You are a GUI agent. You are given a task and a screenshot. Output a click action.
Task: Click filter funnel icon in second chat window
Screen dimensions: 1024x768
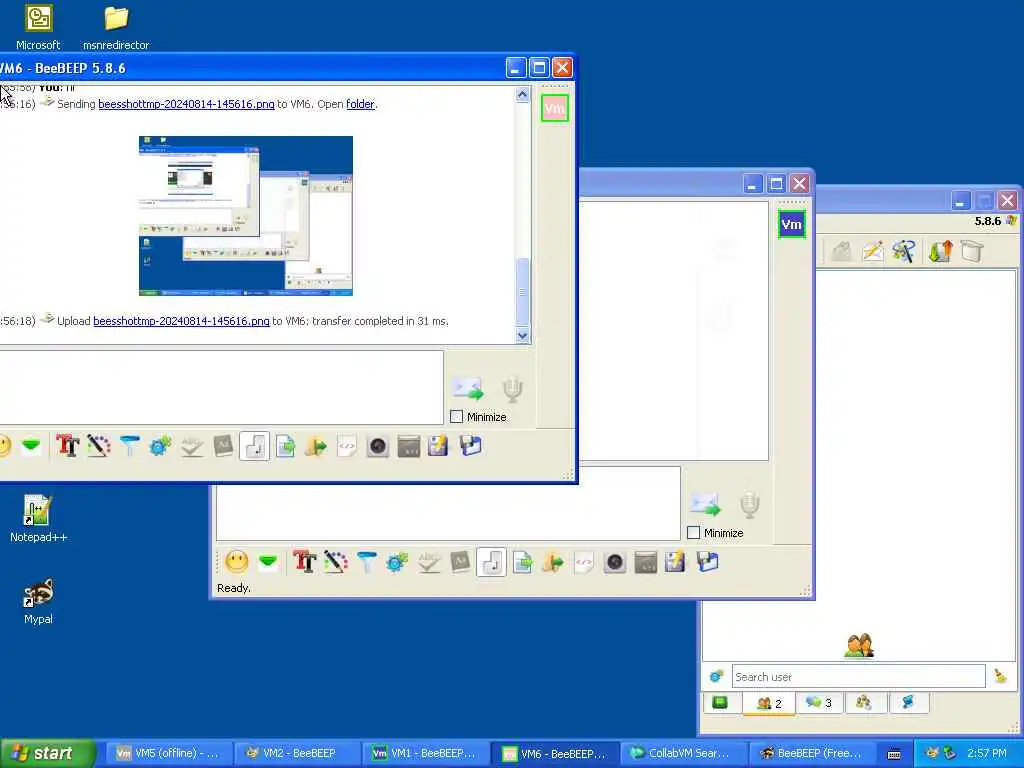pos(367,562)
